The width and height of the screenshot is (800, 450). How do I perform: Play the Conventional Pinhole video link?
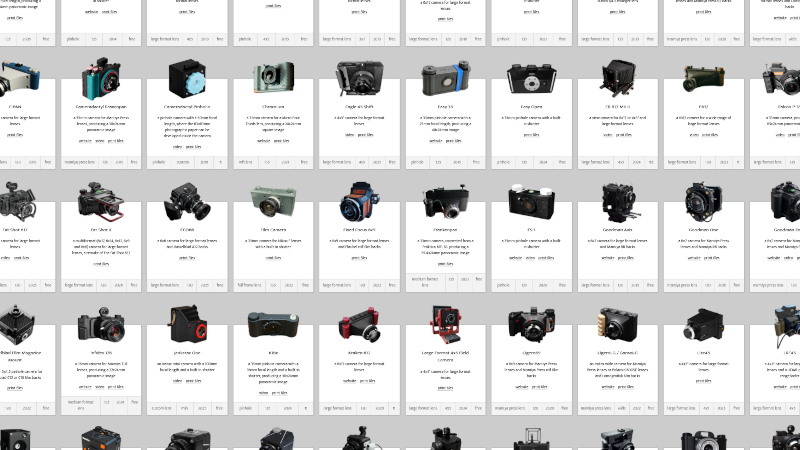[177, 141]
